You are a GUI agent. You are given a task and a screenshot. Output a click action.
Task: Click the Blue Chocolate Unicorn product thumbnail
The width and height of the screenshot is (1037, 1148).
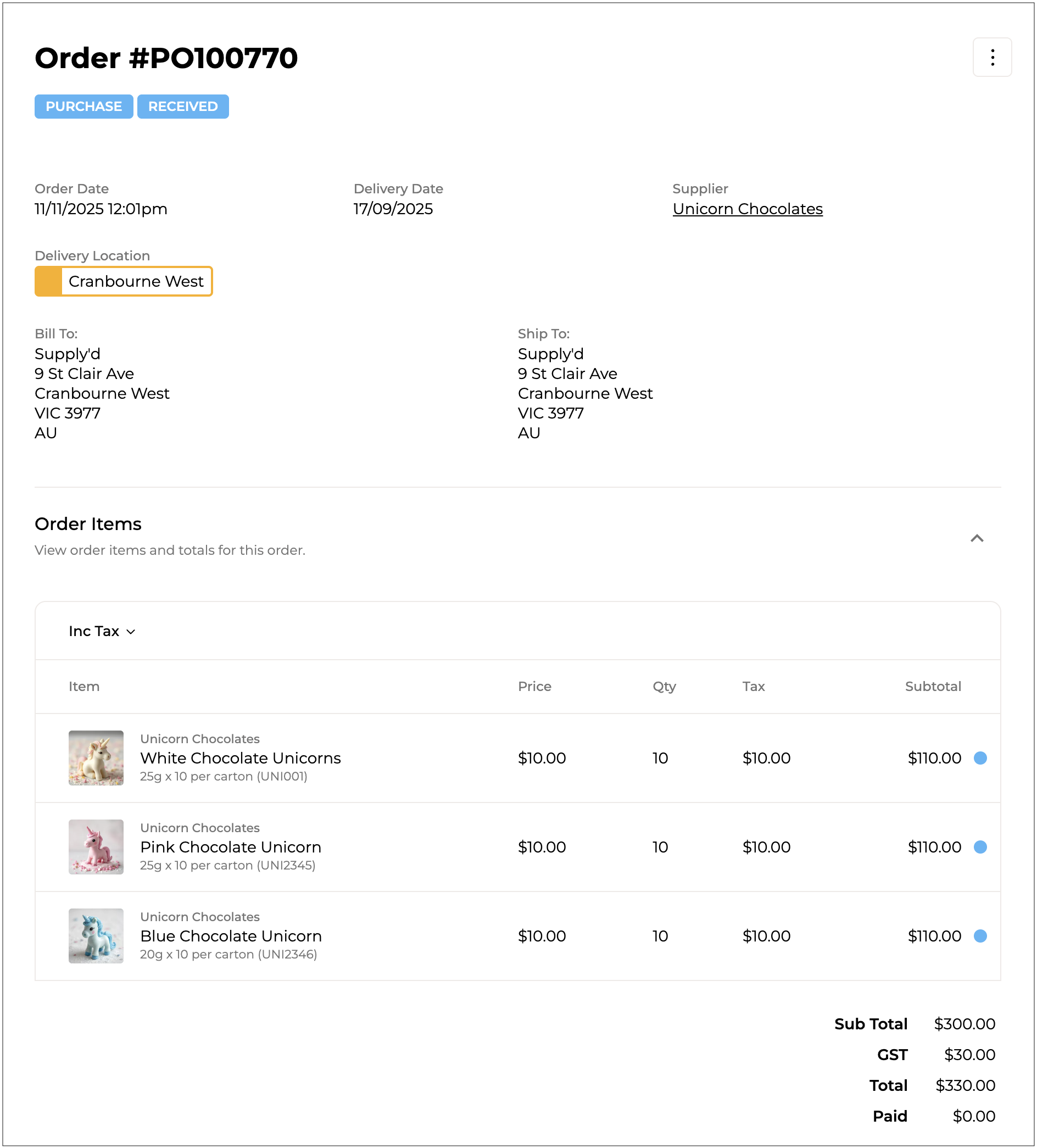[96, 935]
